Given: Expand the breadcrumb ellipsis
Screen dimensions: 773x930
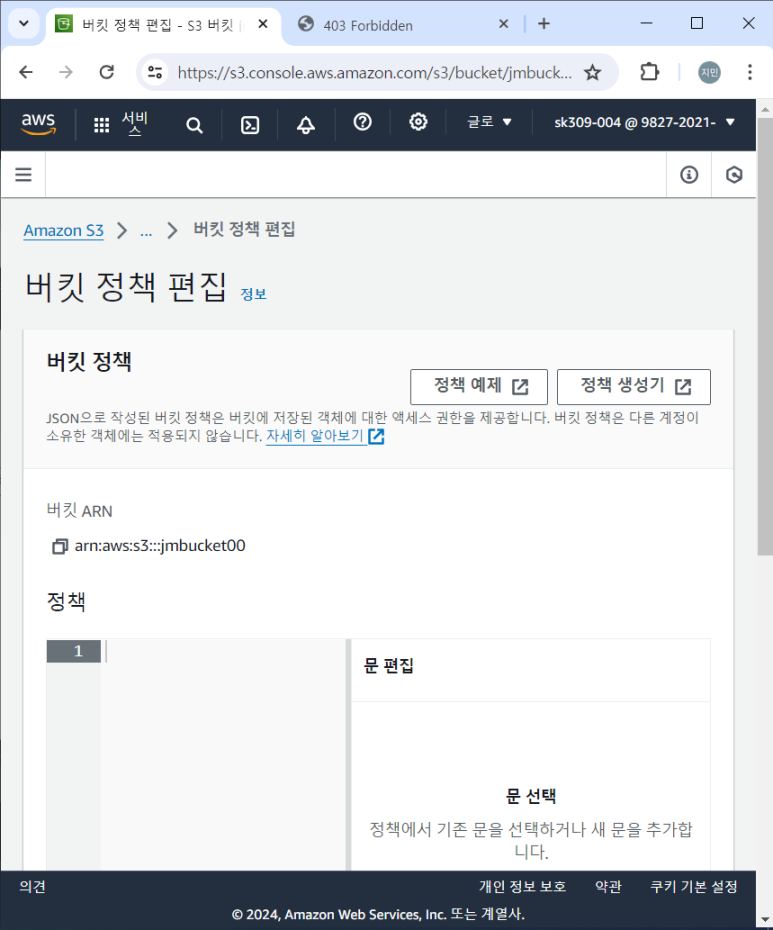Looking at the screenshot, I should (146, 231).
